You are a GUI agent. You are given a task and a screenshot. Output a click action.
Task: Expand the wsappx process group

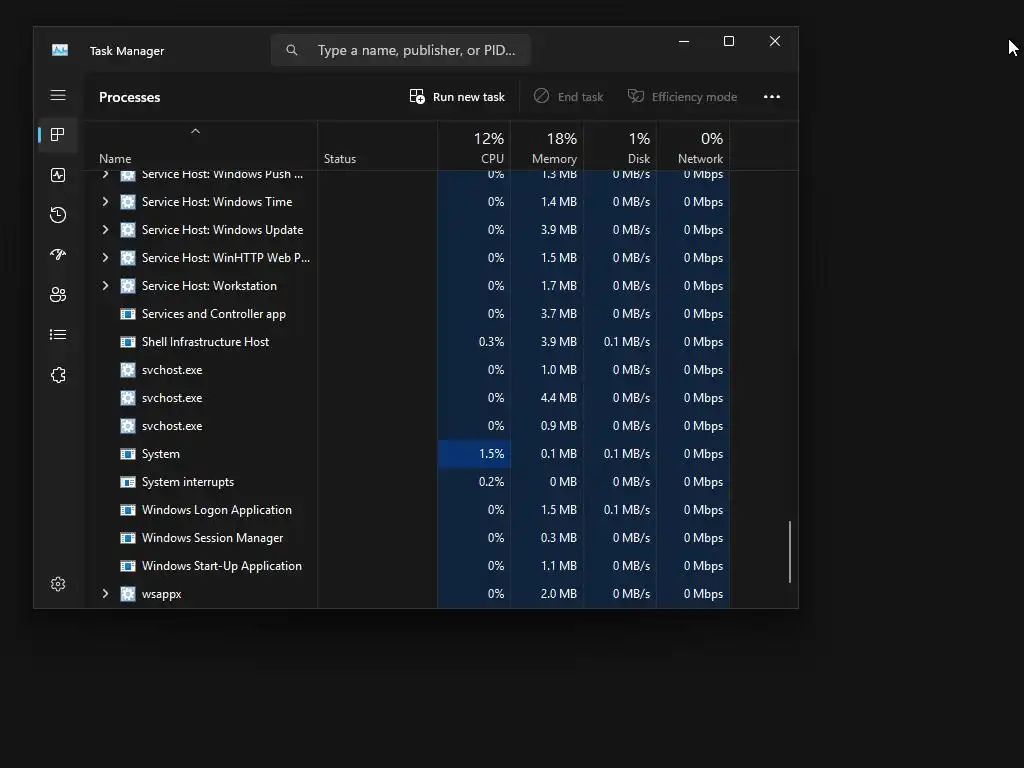point(105,594)
